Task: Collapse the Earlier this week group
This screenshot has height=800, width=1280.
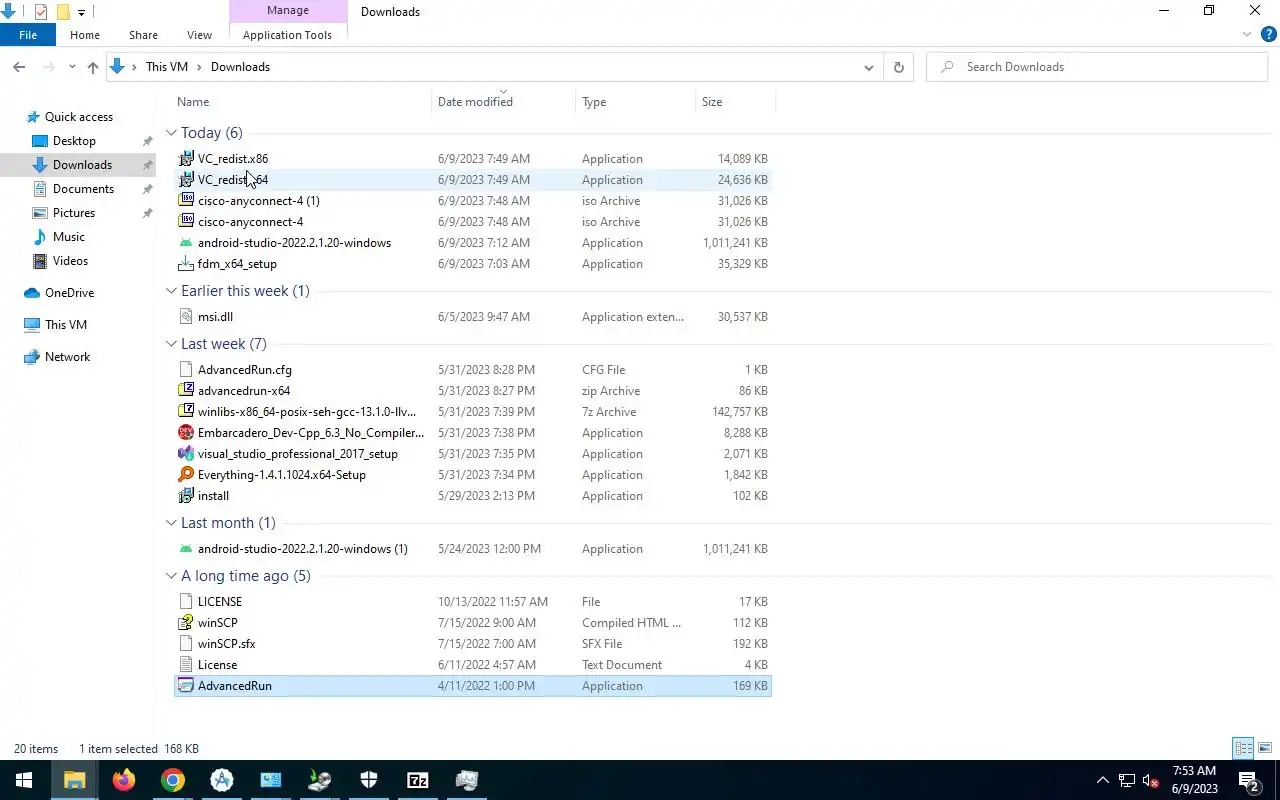Action: pyautogui.click(x=171, y=291)
